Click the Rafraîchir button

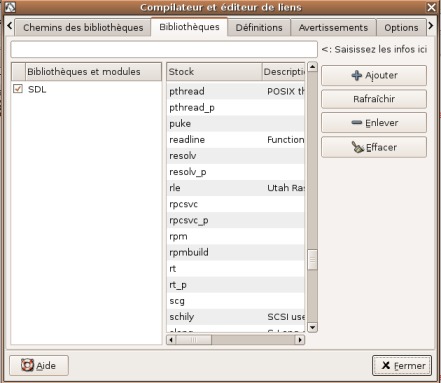pos(374,99)
